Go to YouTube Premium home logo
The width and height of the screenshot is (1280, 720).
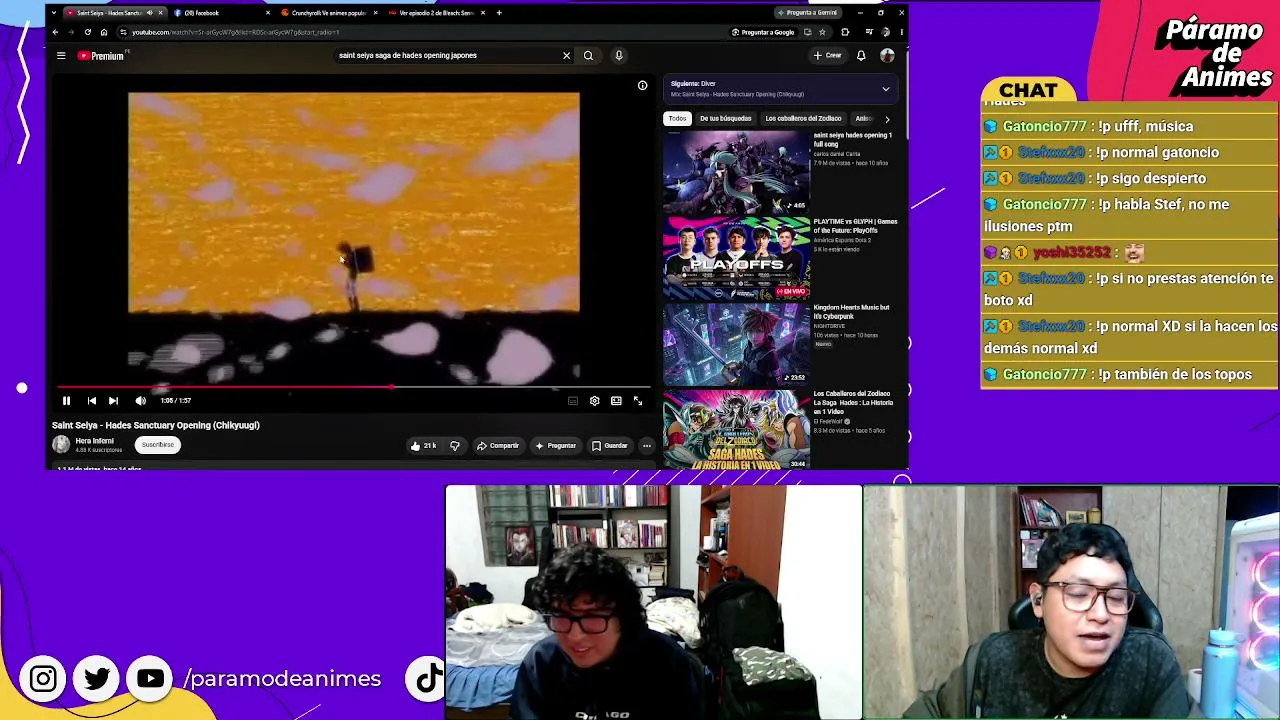point(100,56)
